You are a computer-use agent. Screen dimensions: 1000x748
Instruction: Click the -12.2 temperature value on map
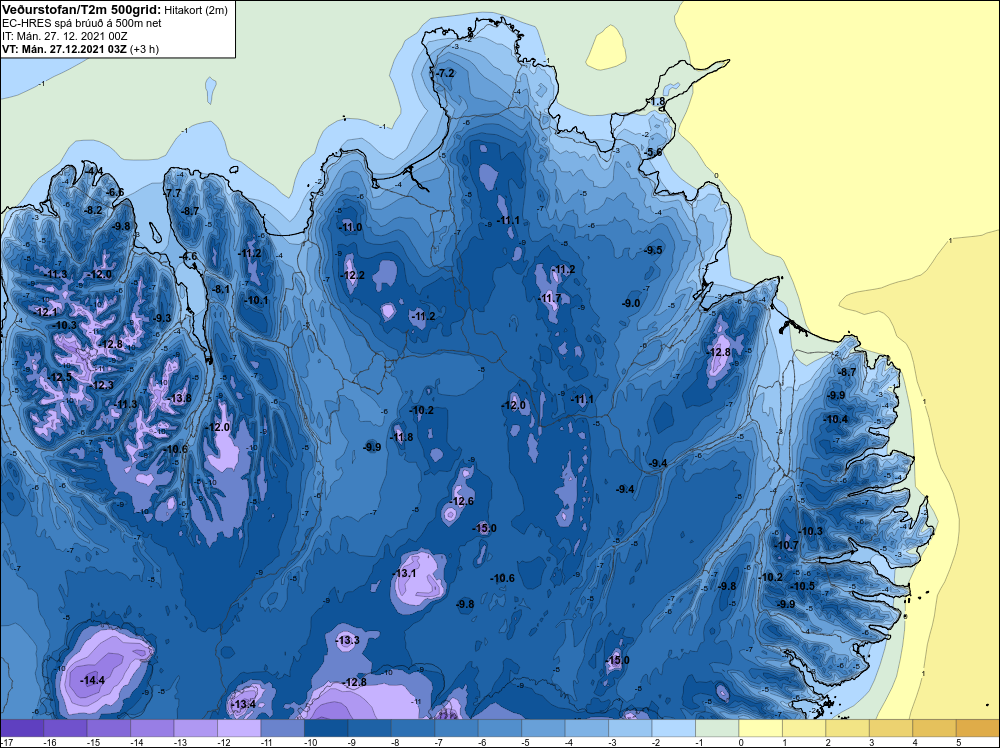352,275
